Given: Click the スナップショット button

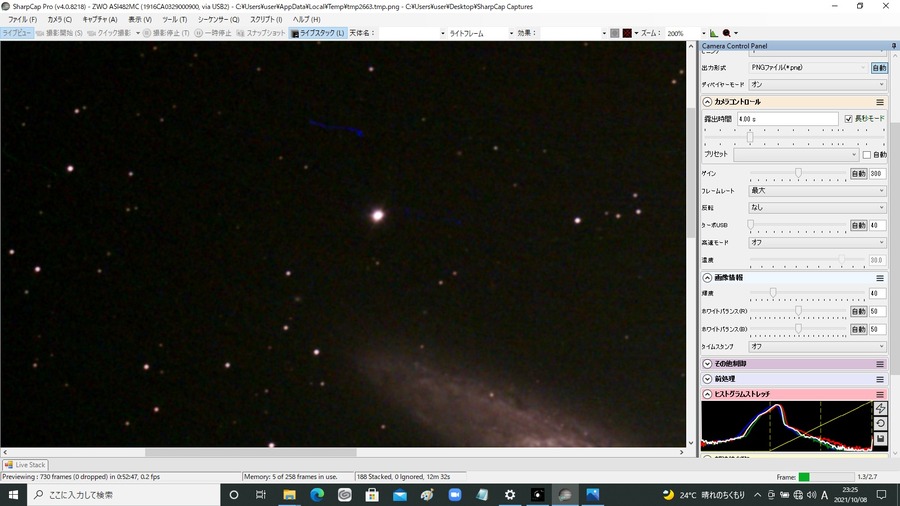Looking at the screenshot, I should [x=261, y=33].
